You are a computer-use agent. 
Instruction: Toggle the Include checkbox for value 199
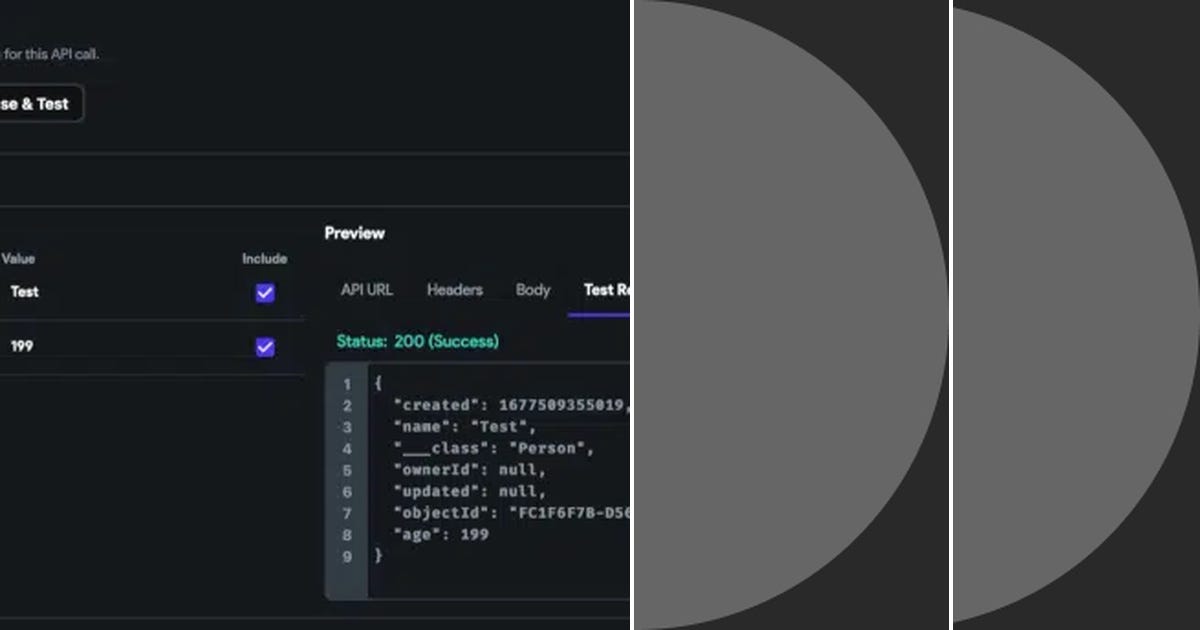click(x=263, y=347)
